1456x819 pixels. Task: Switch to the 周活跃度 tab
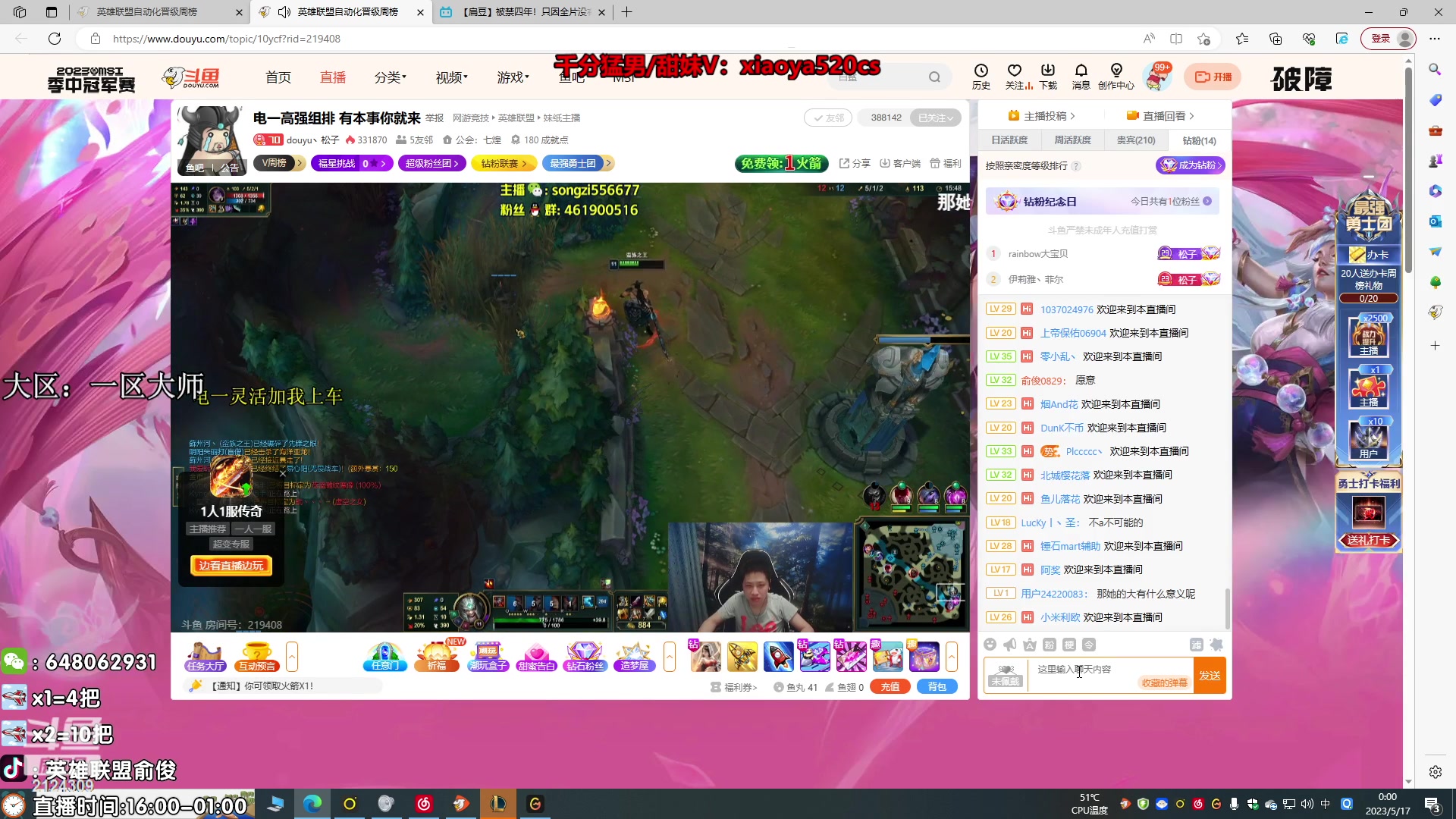coord(1072,140)
